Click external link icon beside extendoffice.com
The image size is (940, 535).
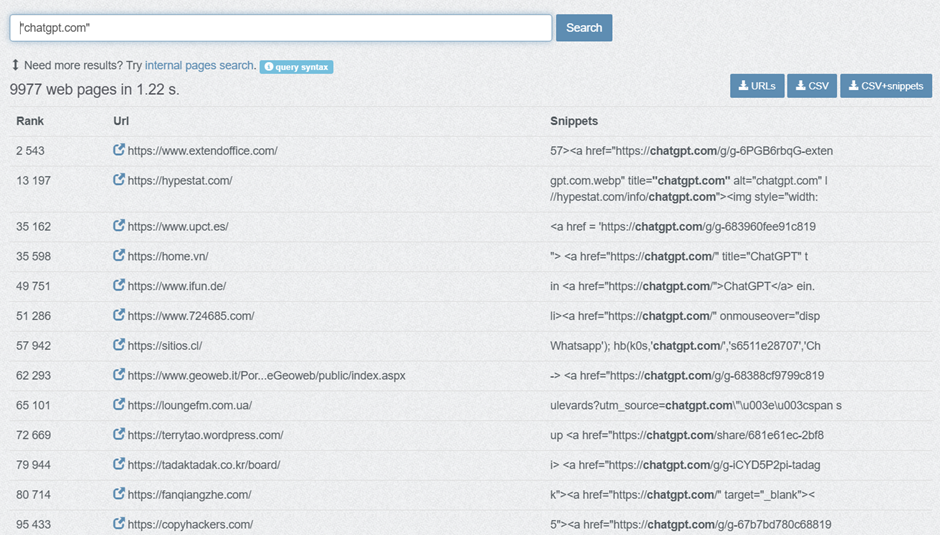pyautogui.click(x=119, y=151)
